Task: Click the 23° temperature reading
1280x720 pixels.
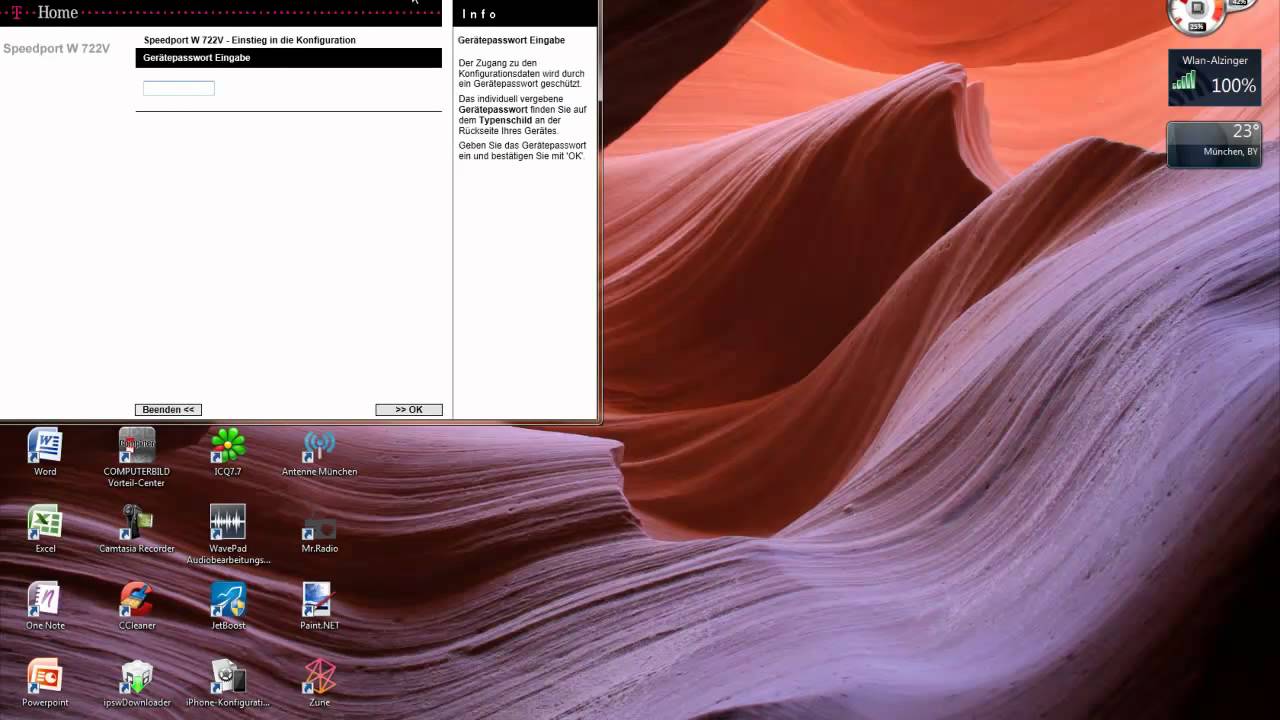Action: click(x=1245, y=131)
